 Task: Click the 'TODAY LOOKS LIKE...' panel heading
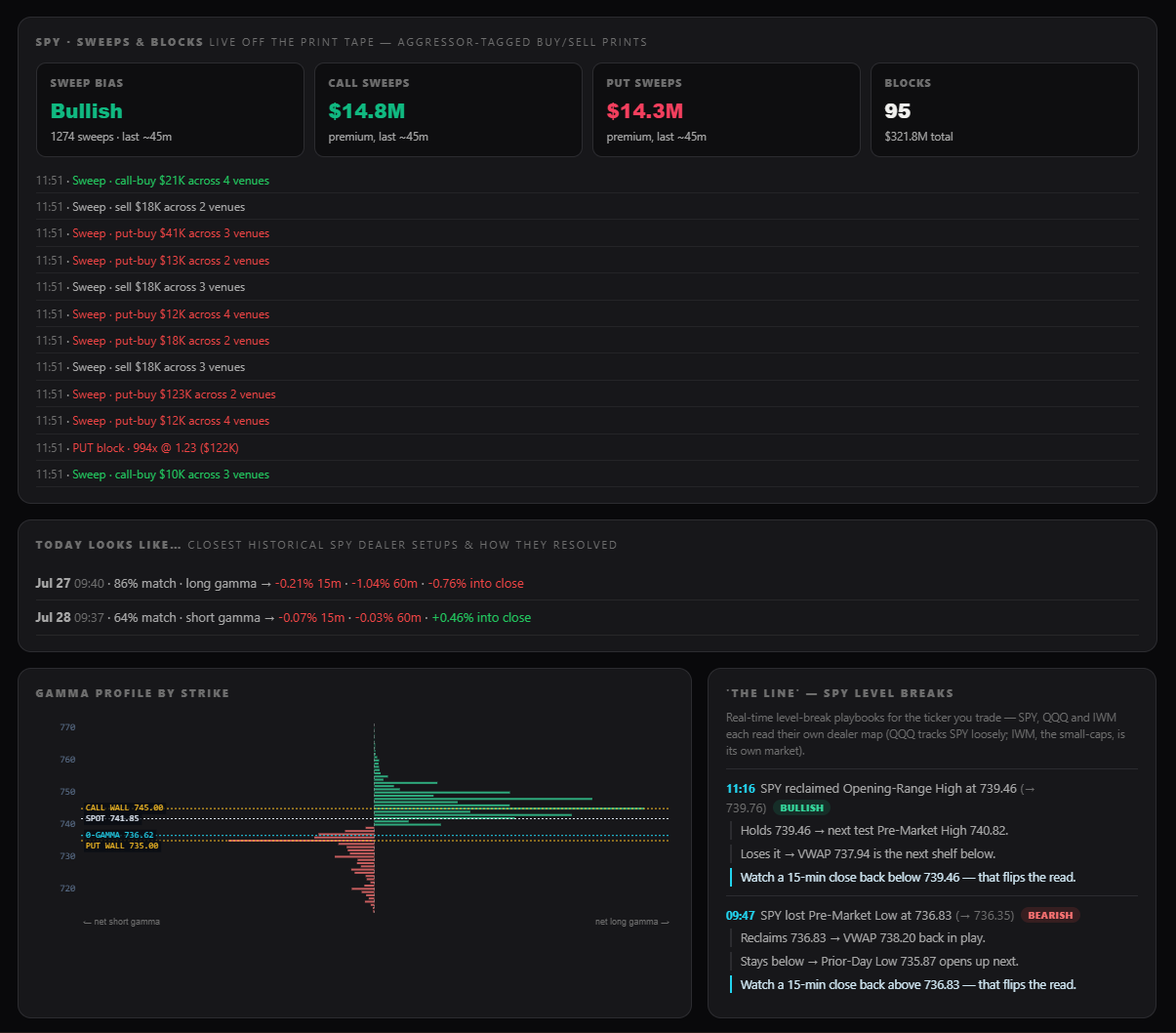click(108, 545)
